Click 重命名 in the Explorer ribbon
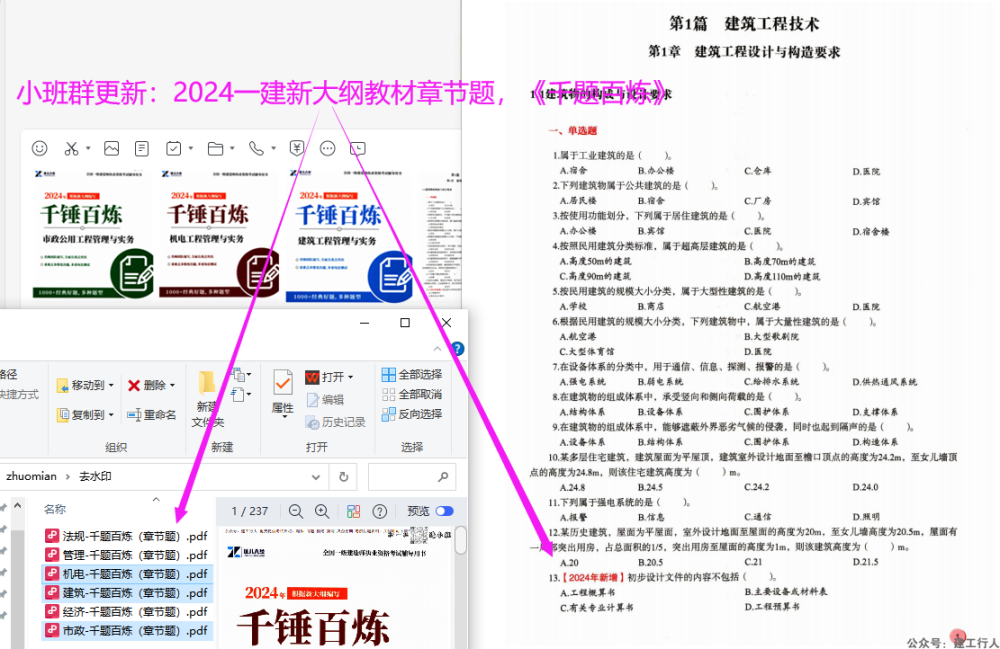 pos(151,415)
